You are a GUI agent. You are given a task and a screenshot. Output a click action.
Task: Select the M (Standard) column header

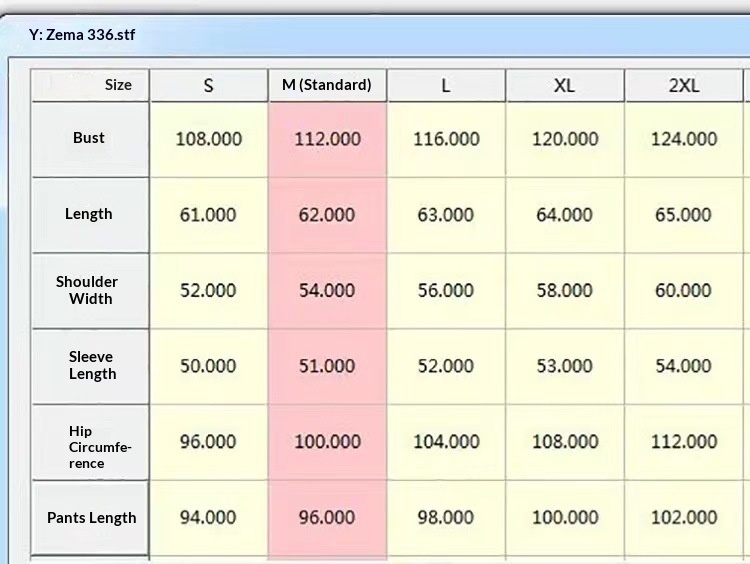327,86
